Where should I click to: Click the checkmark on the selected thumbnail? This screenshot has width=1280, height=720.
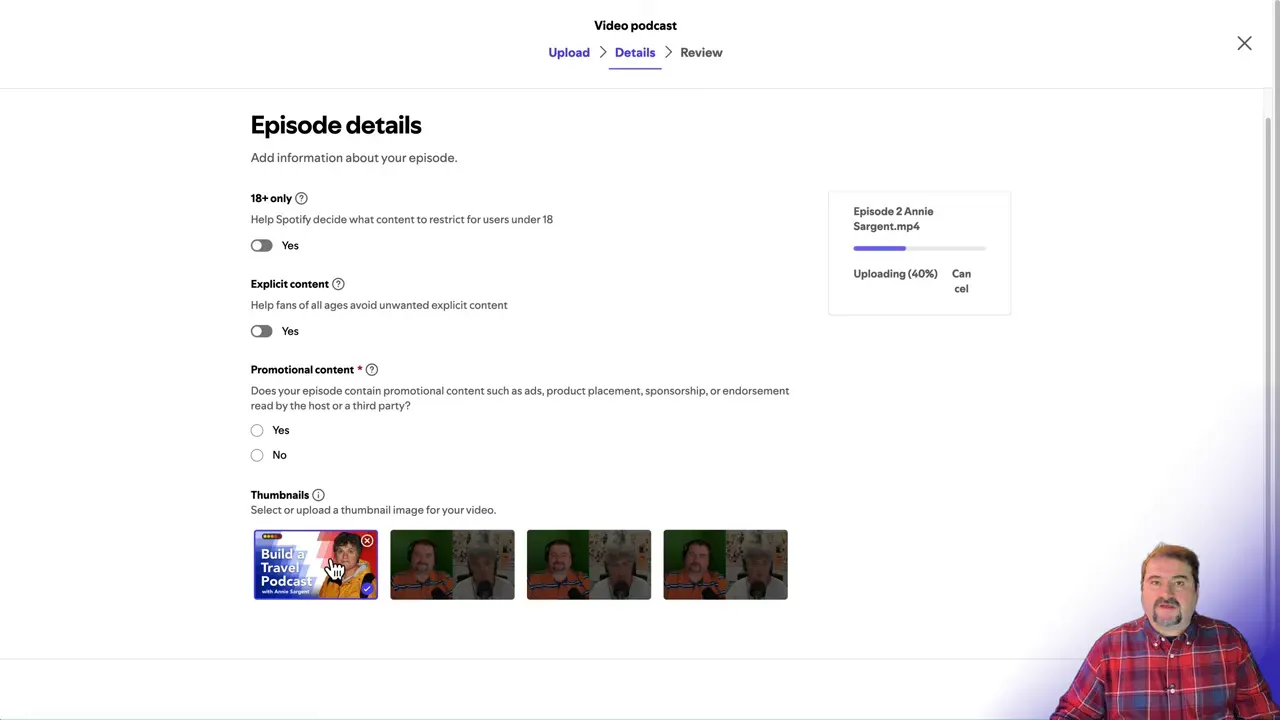(x=366, y=590)
